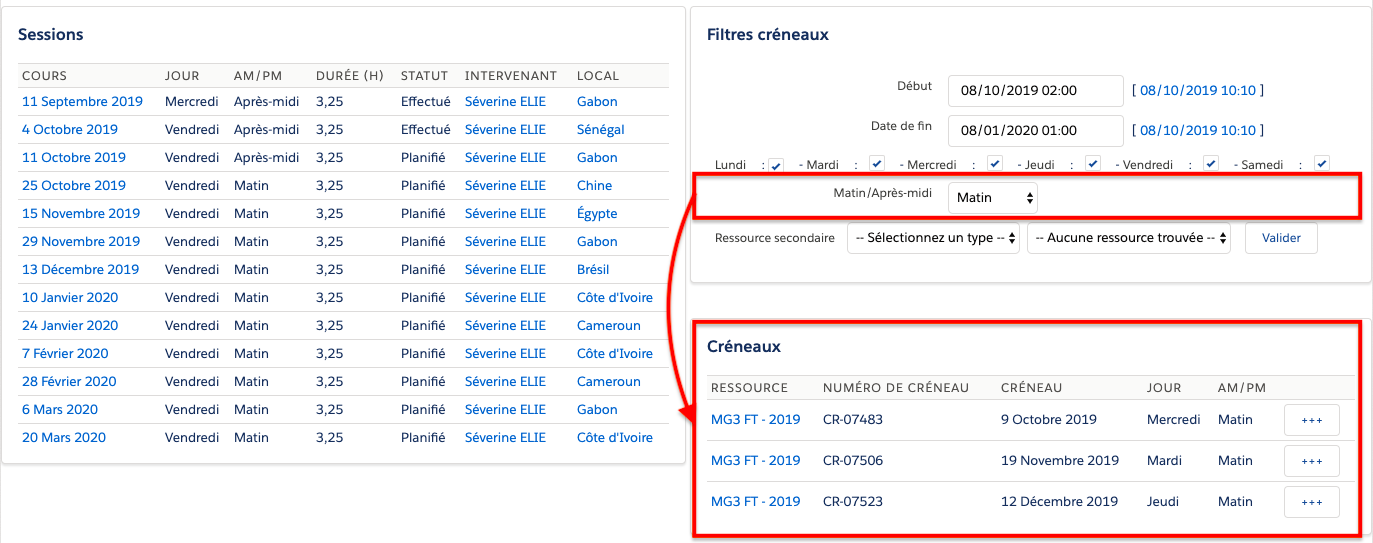This screenshot has height=543, width=1373.
Task: Open the 11 Septembre 2019 session
Action: pyautogui.click(x=82, y=102)
